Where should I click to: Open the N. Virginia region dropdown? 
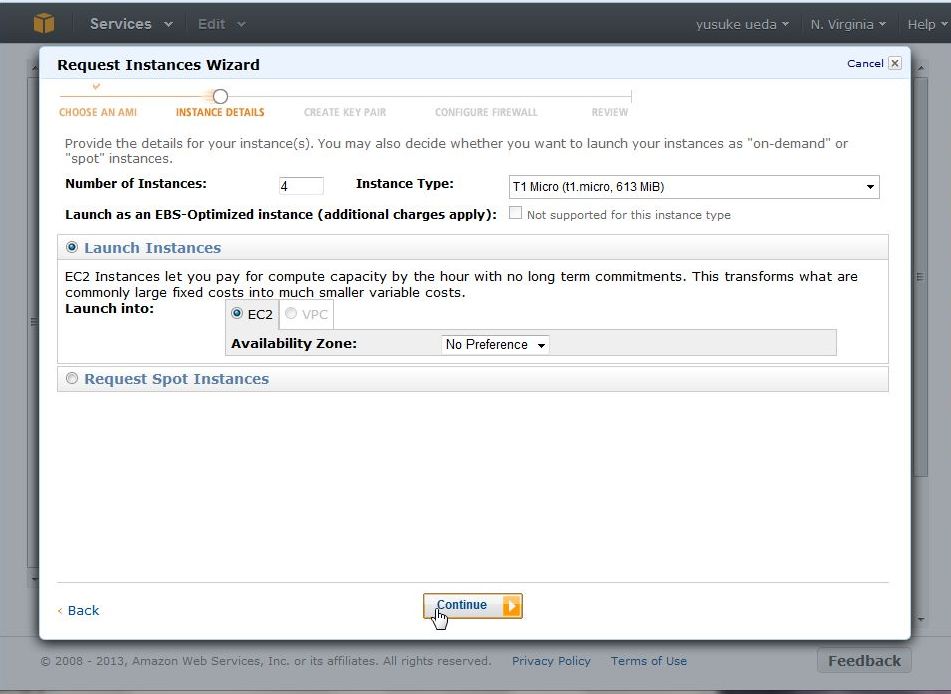(848, 24)
